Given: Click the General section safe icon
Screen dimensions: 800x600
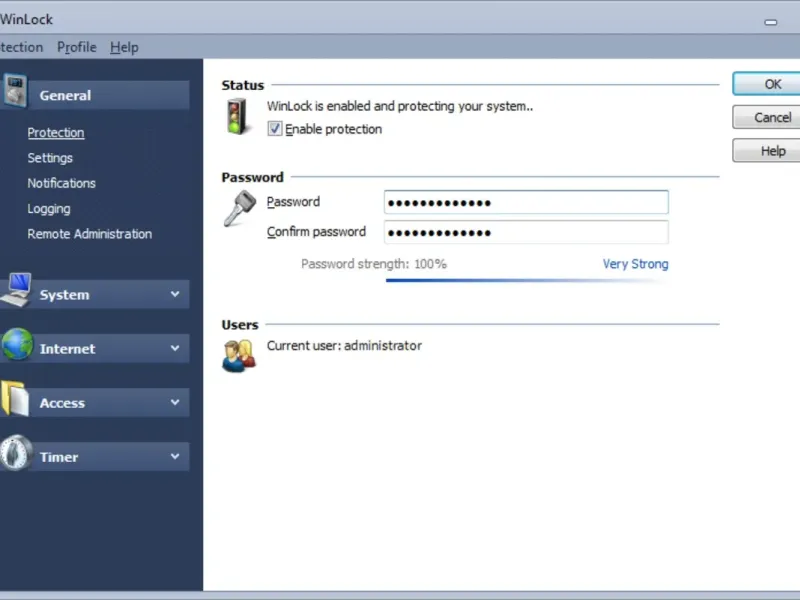Looking at the screenshot, I should [16, 91].
